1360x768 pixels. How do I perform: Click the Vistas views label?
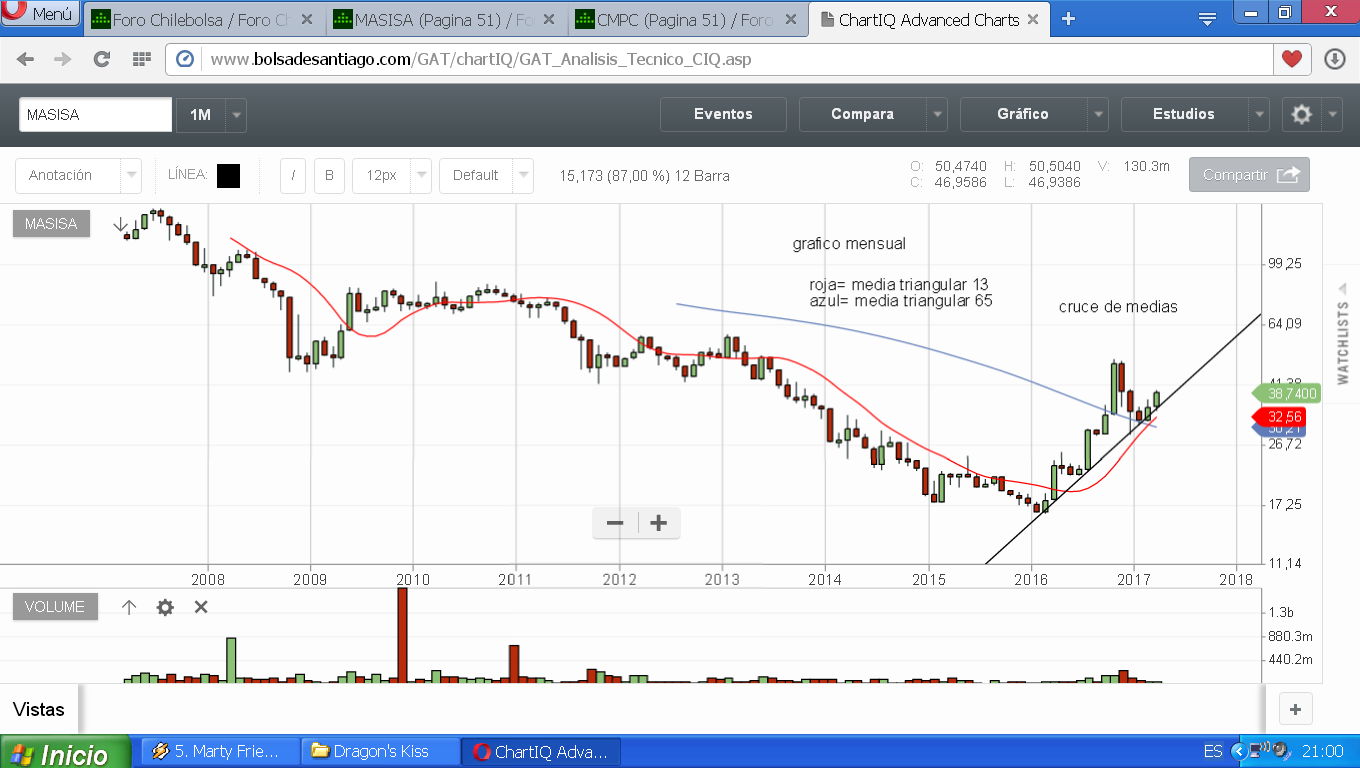pos(39,710)
